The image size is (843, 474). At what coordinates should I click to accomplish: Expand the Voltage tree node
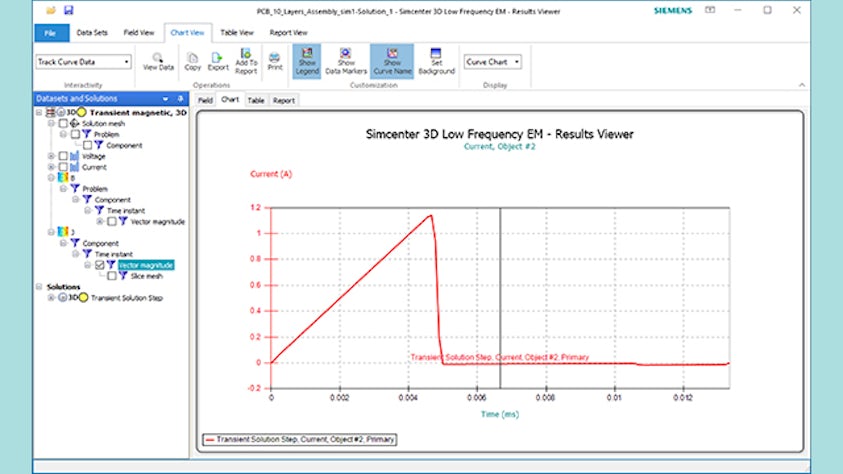coord(51,156)
